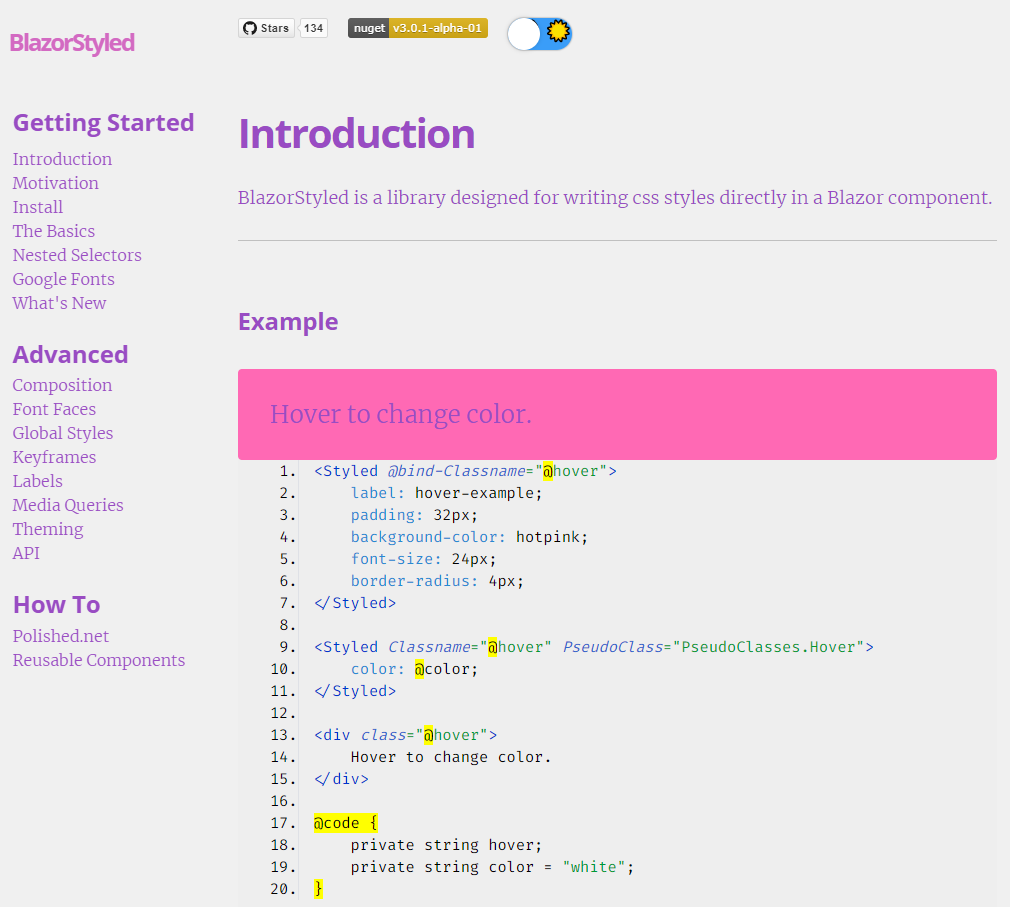1010x907 pixels.
Task: Click the How To section heading
Action: (57, 605)
